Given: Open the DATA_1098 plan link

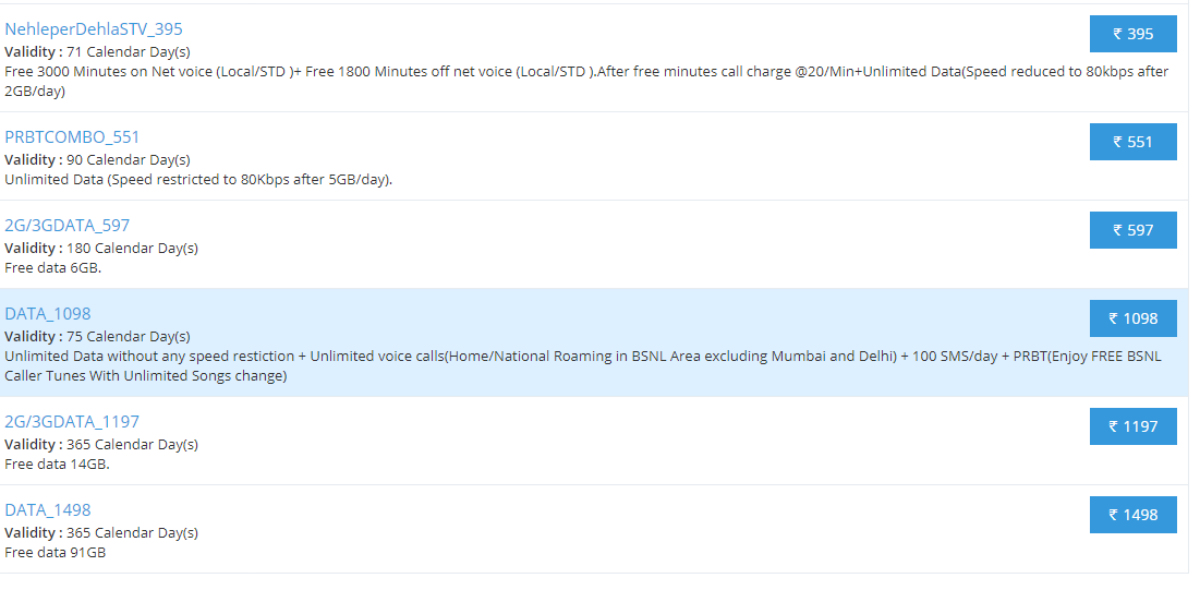Looking at the screenshot, I should coord(47,313).
